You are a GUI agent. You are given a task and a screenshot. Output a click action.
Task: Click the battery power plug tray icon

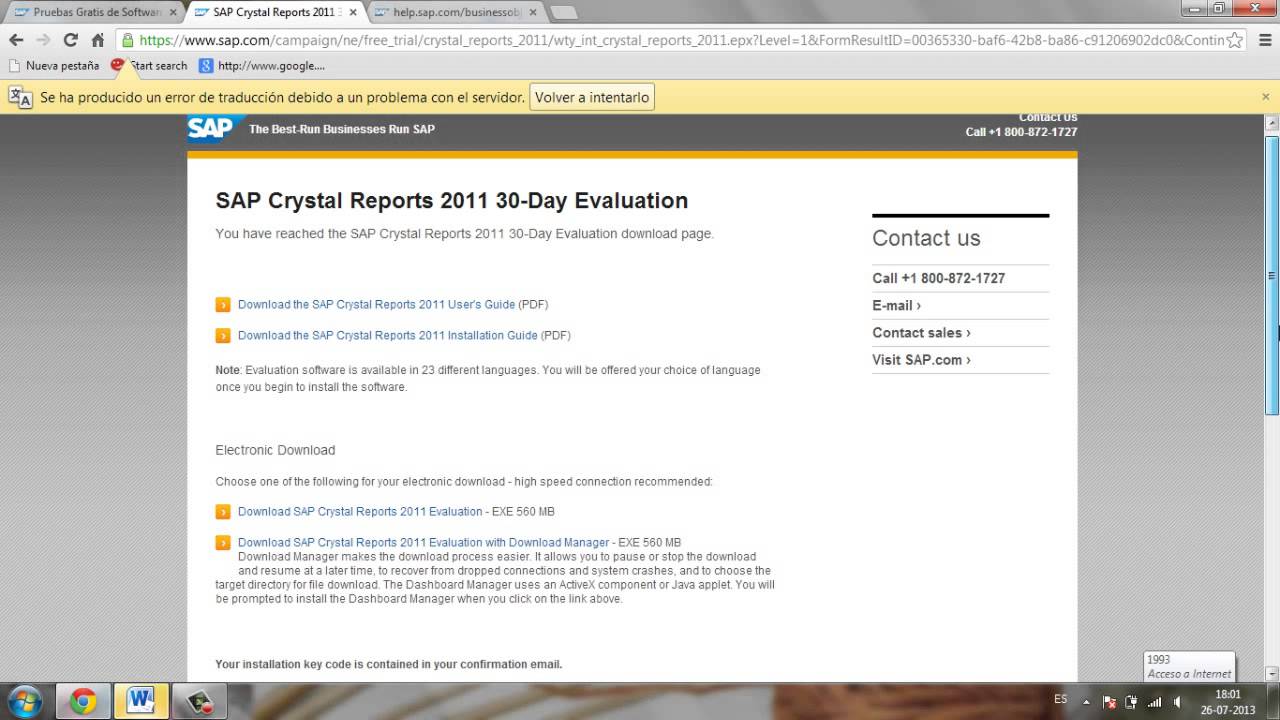[x=1131, y=702]
